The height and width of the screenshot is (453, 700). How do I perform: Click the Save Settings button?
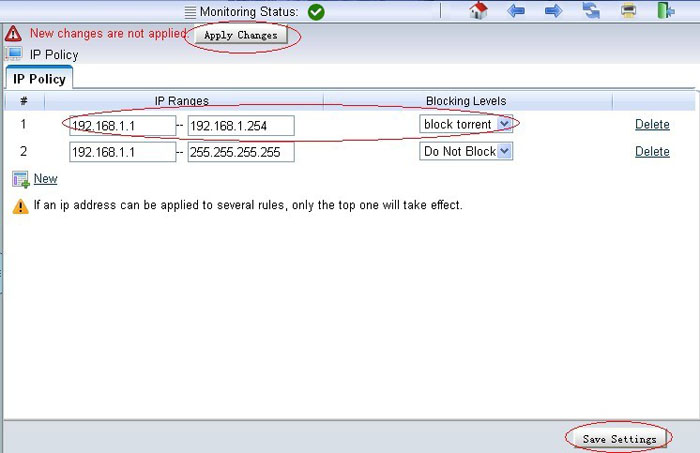tap(619, 439)
